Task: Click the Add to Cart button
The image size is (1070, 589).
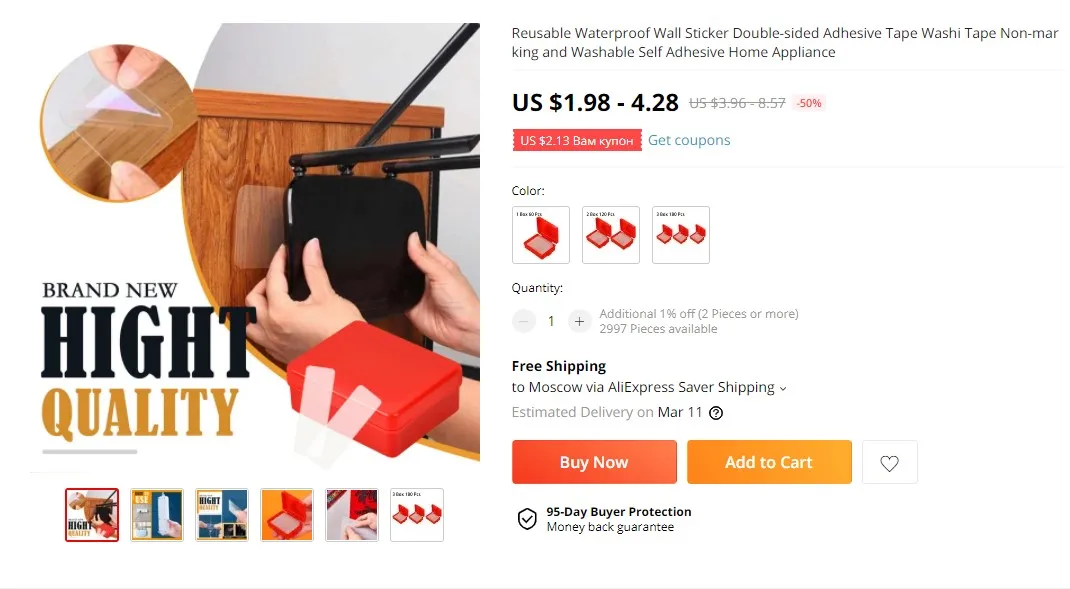Action: (769, 462)
